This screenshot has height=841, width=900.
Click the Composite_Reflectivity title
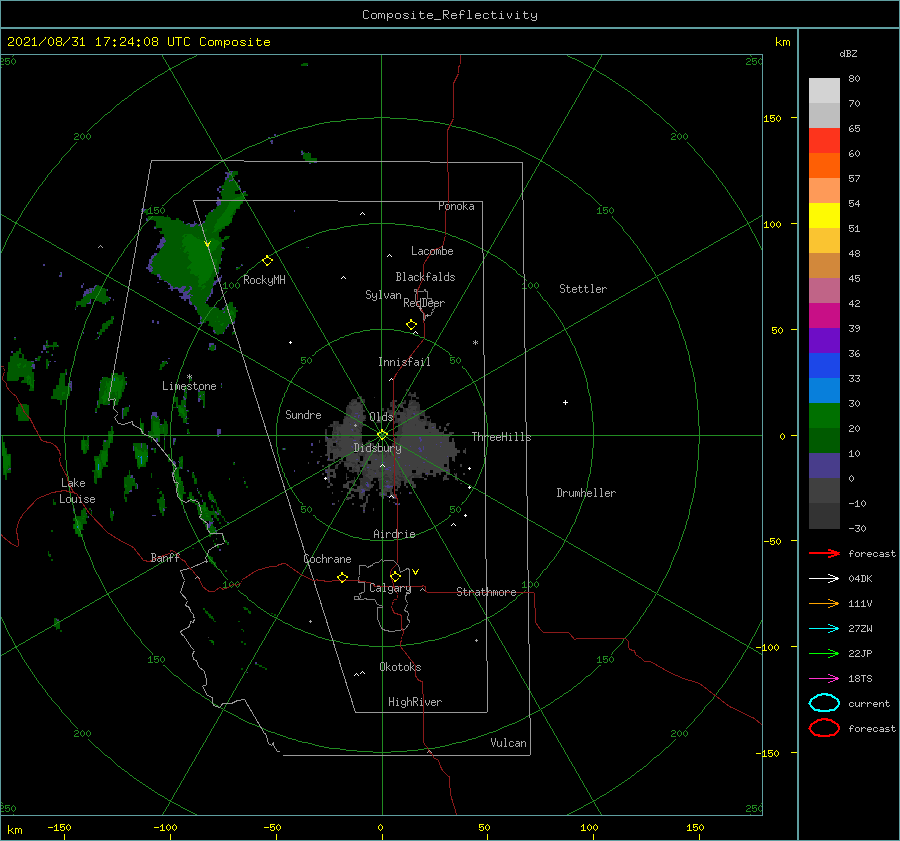(x=449, y=15)
